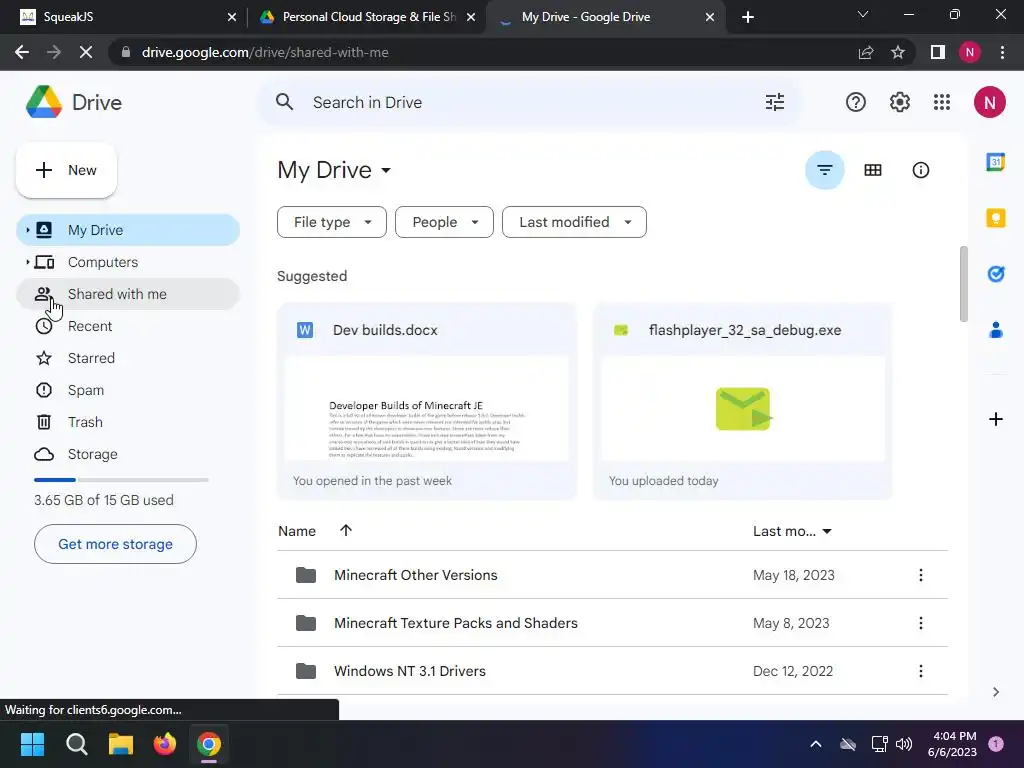
Task: Open the My Drive title dropdown
Action: coord(334,170)
